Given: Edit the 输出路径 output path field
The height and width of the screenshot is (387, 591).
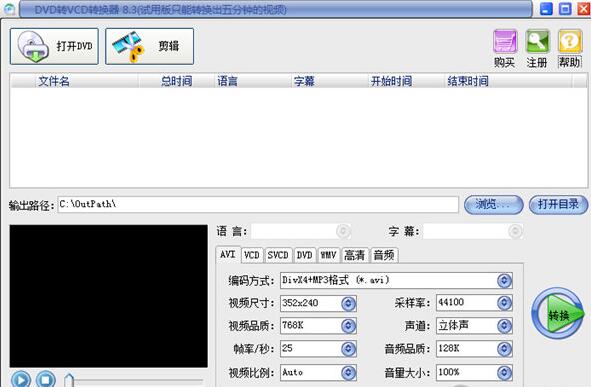Looking at the screenshot, I should (x=258, y=205).
